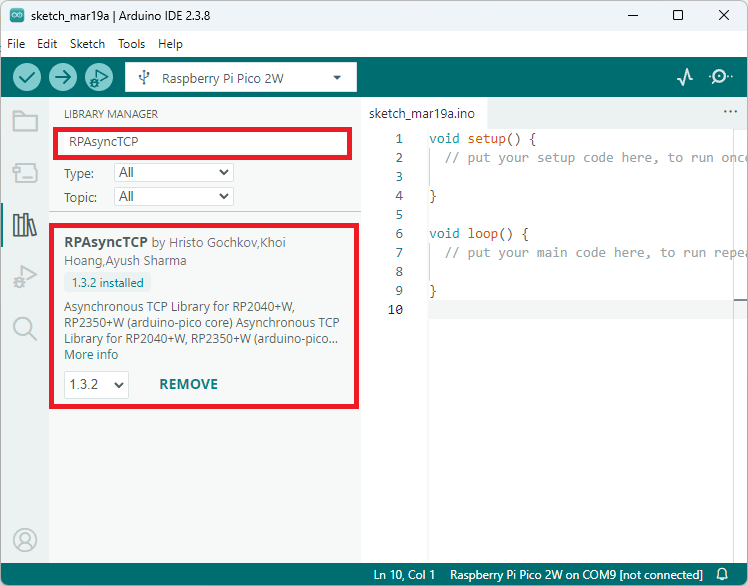Expand the Raspberry Pi Pico 2W board selector
Viewport: 748px width, 586px height.
240,77
